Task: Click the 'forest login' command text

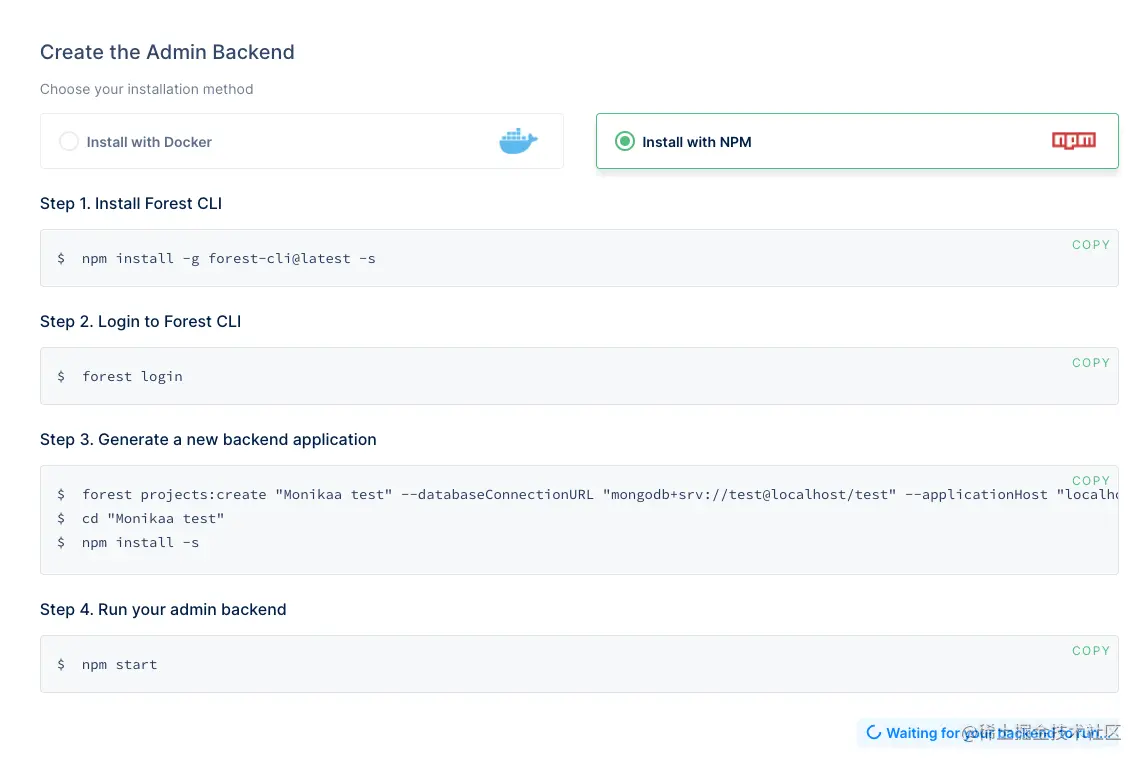Action: tap(132, 377)
